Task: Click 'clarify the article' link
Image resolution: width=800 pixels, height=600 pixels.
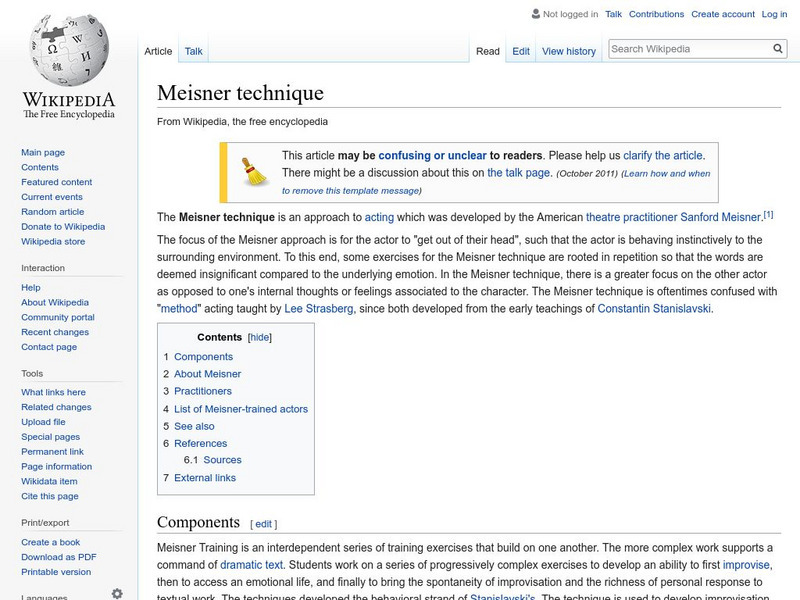Action: point(663,155)
